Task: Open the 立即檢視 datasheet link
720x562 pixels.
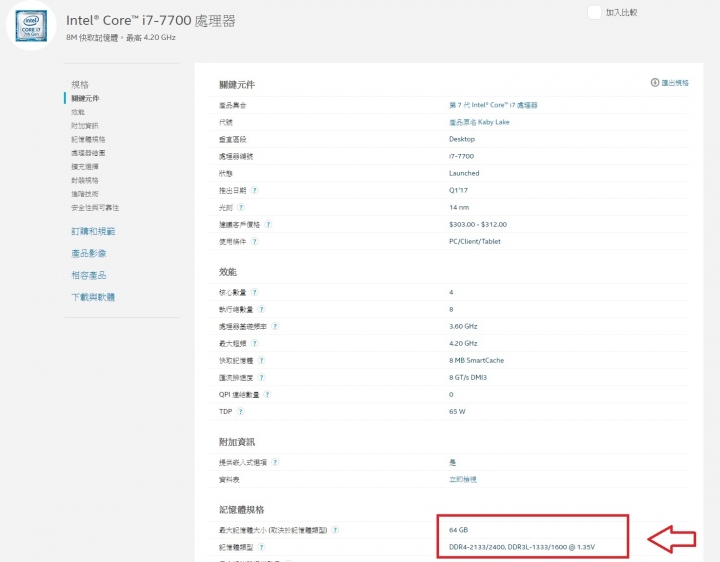Action: [x=463, y=479]
